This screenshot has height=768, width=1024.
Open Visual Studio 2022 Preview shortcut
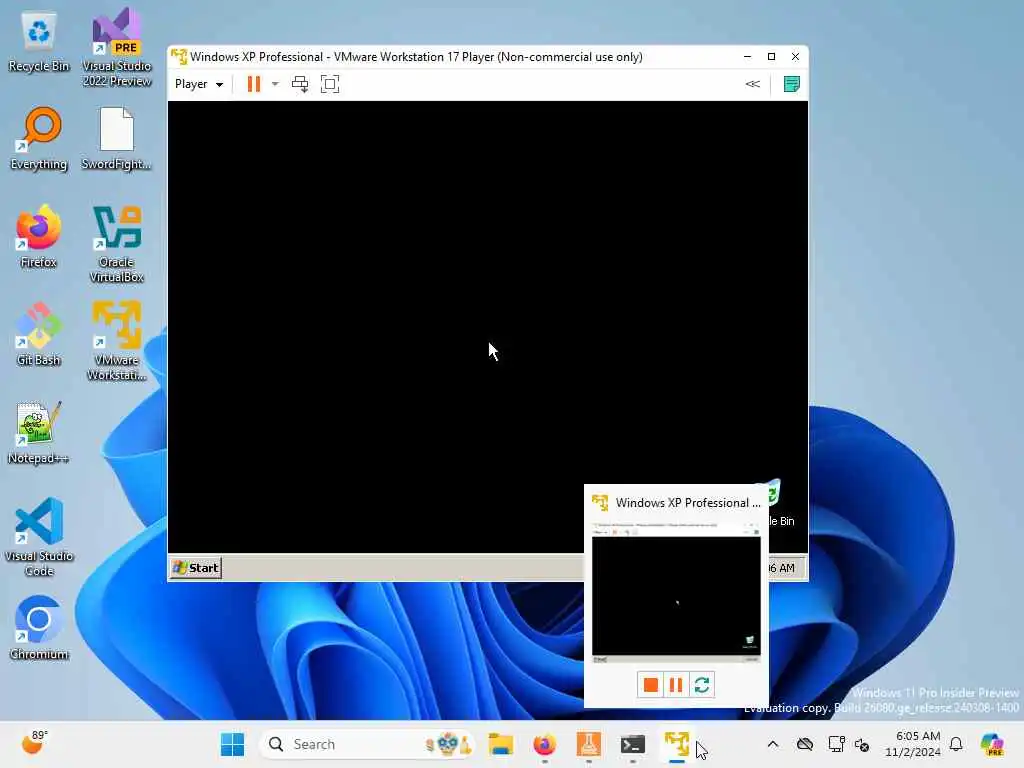117,48
